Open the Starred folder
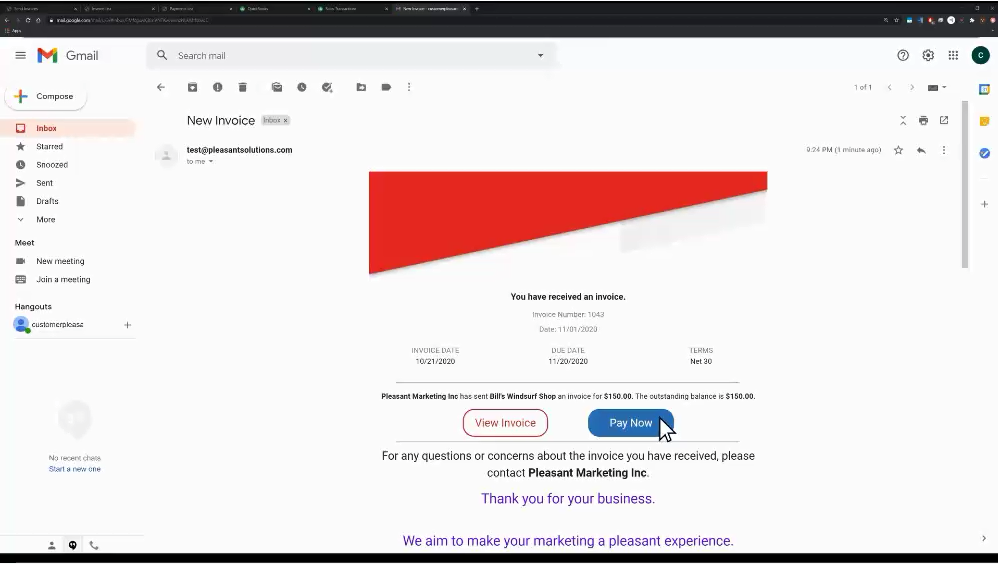Image resolution: width=998 pixels, height=564 pixels. pyautogui.click(x=49, y=147)
